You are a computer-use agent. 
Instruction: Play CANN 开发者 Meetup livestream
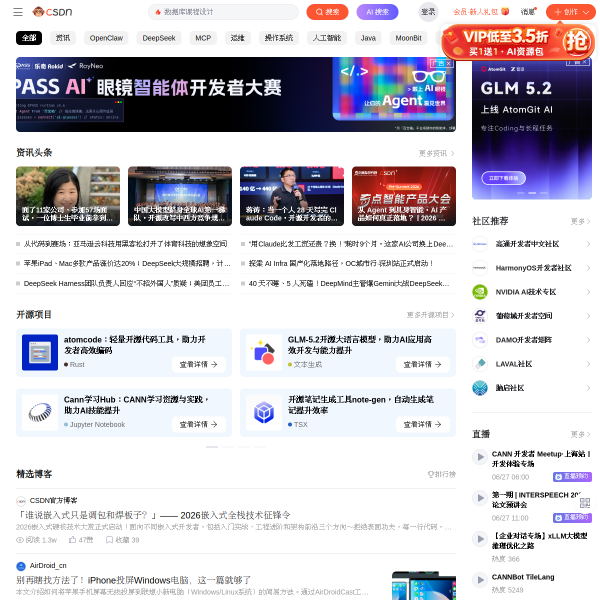tap(480, 457)
